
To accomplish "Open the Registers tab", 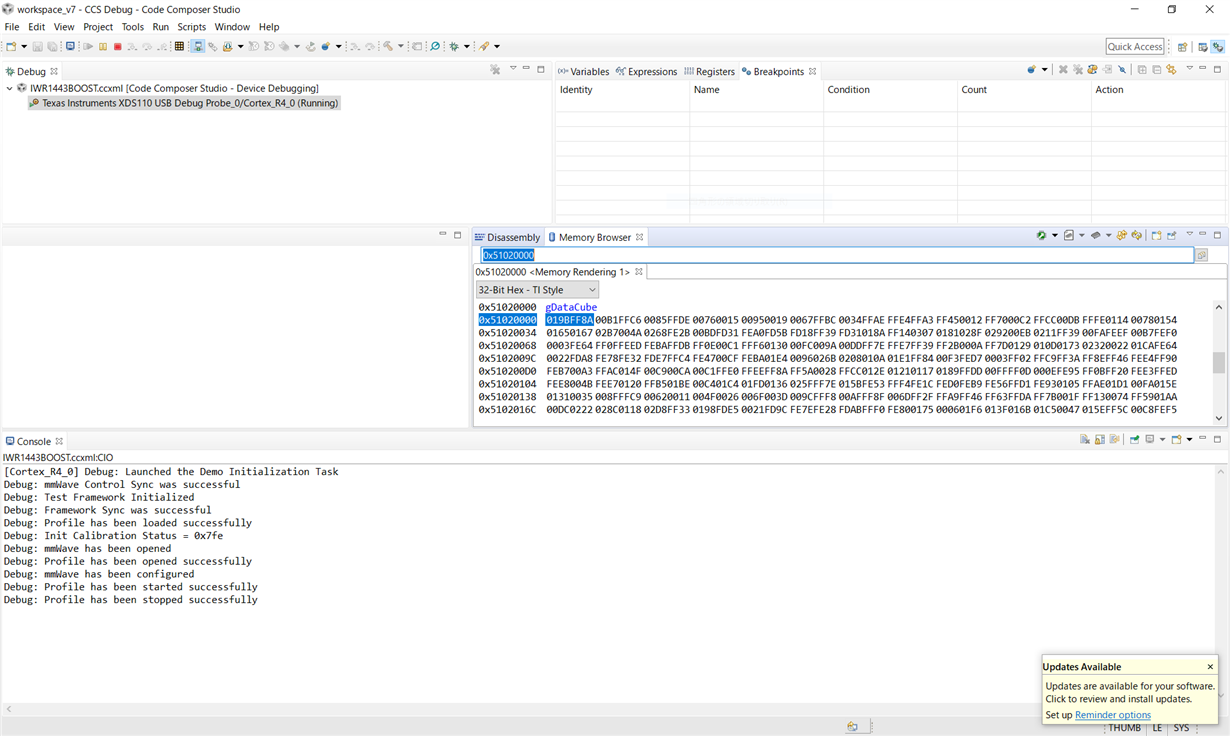I will (x=709, y=71).
